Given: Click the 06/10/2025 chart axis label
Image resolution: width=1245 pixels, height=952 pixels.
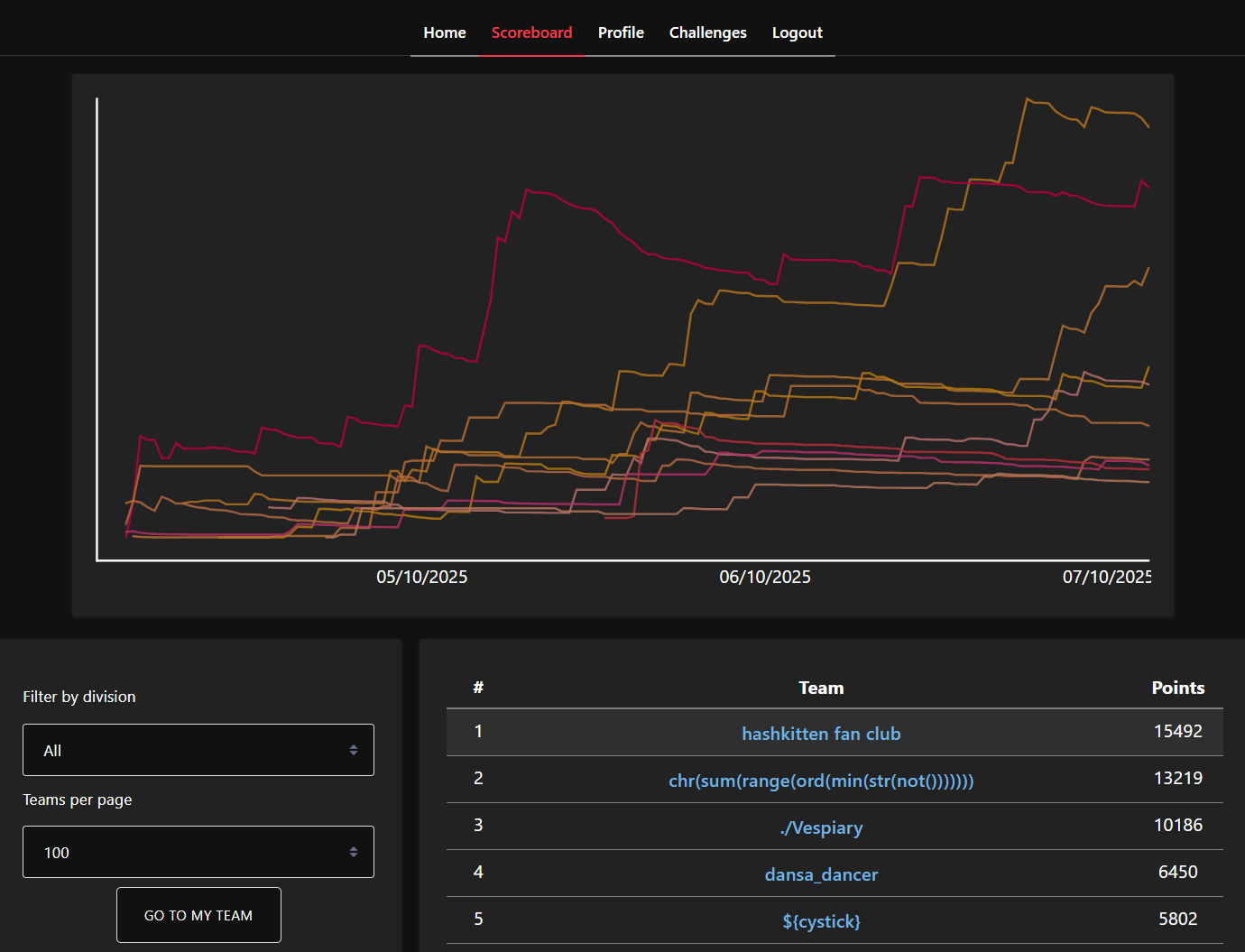Looking at the screenshot, I should 764,577.
